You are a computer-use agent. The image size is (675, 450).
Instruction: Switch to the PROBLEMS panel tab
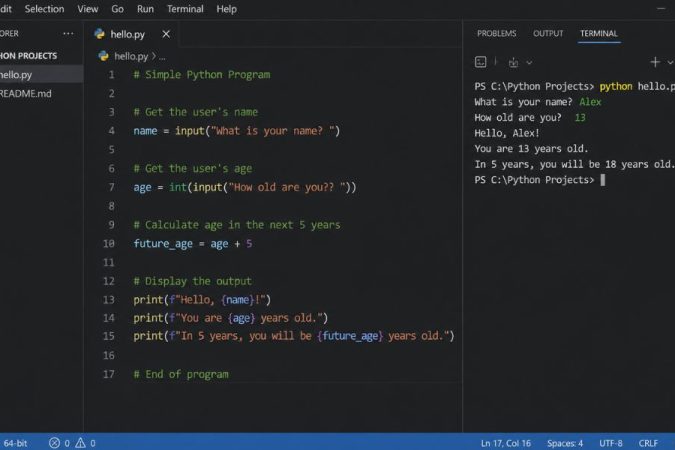tap(496, 34)
